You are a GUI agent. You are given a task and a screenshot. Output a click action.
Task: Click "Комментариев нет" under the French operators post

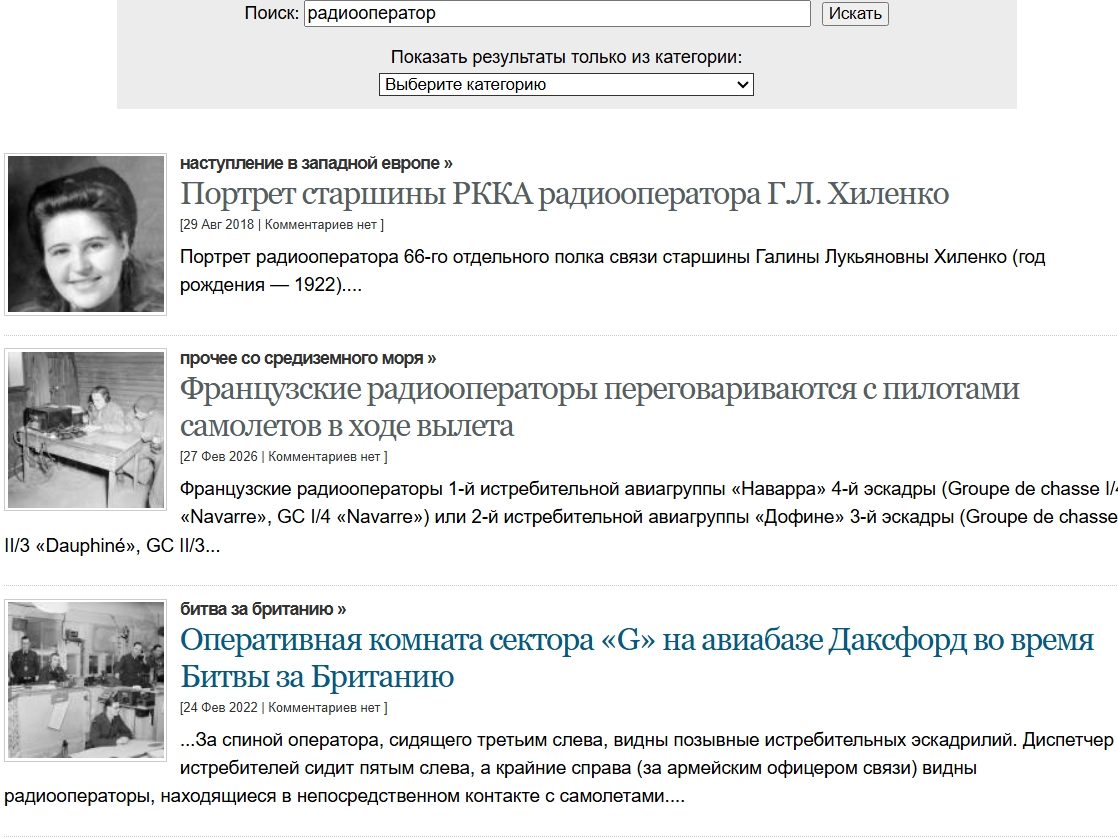coord(325,457)
